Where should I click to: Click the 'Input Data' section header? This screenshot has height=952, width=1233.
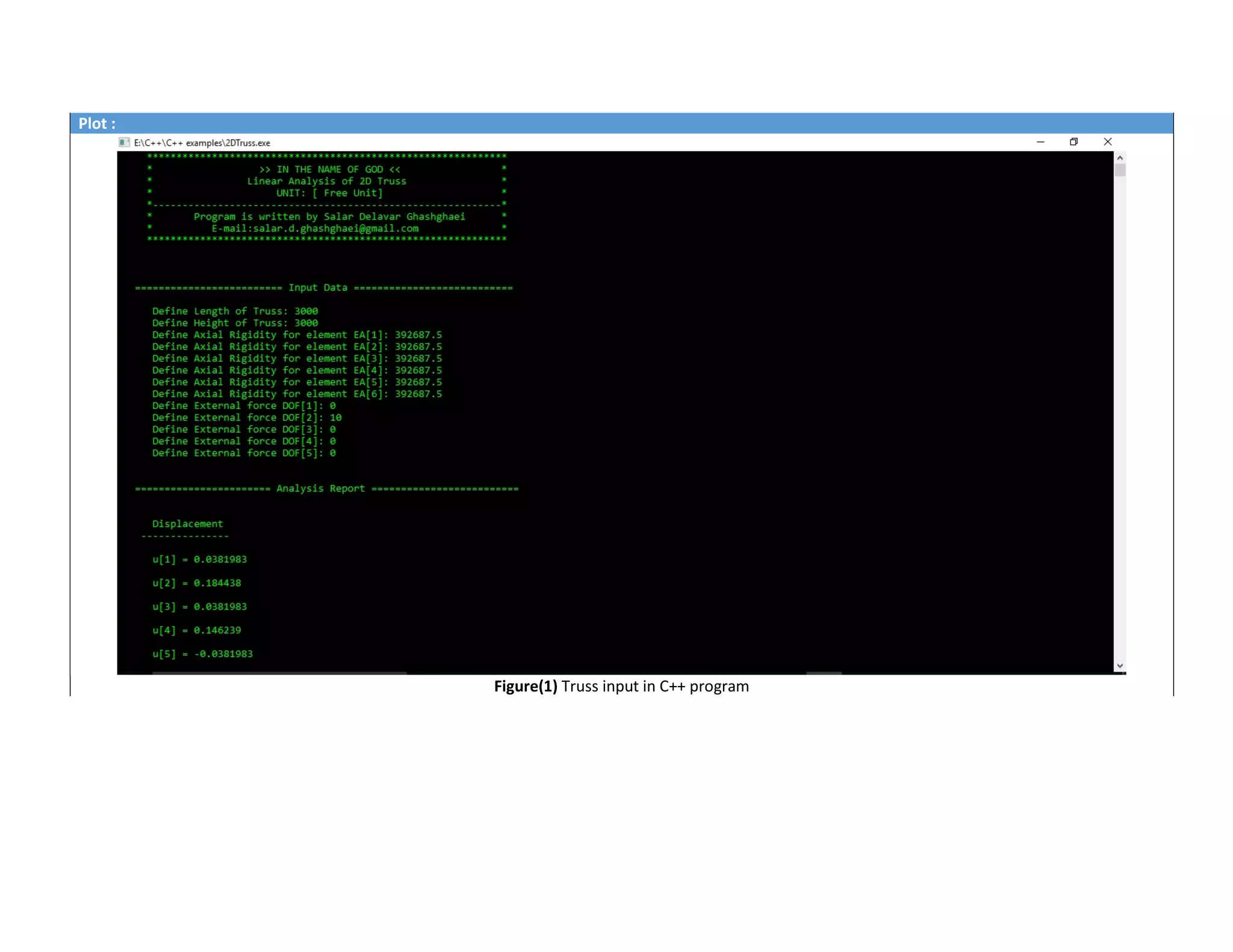[318, 288]
